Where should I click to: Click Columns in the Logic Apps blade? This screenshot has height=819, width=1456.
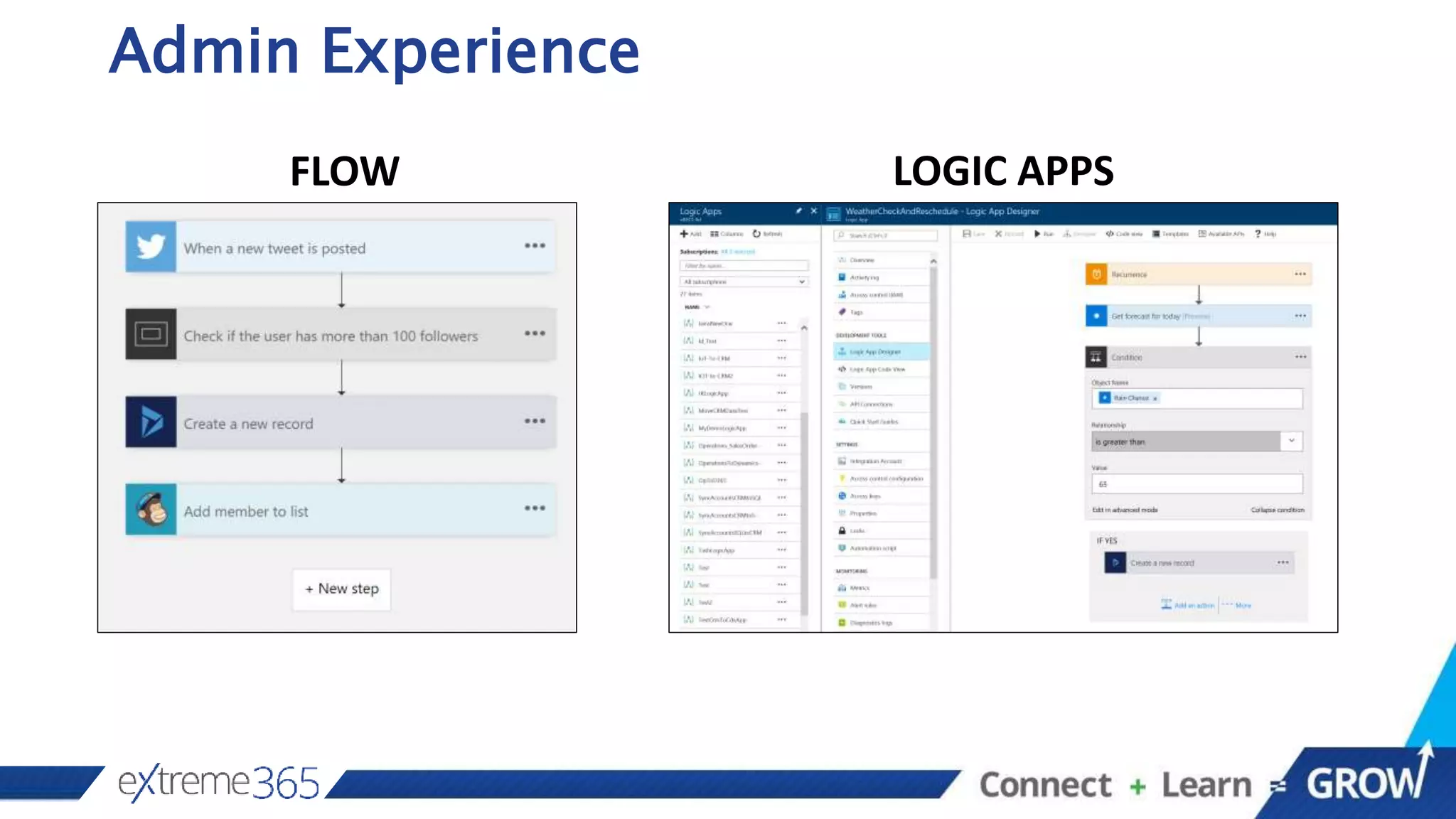(x=727, y=234)
